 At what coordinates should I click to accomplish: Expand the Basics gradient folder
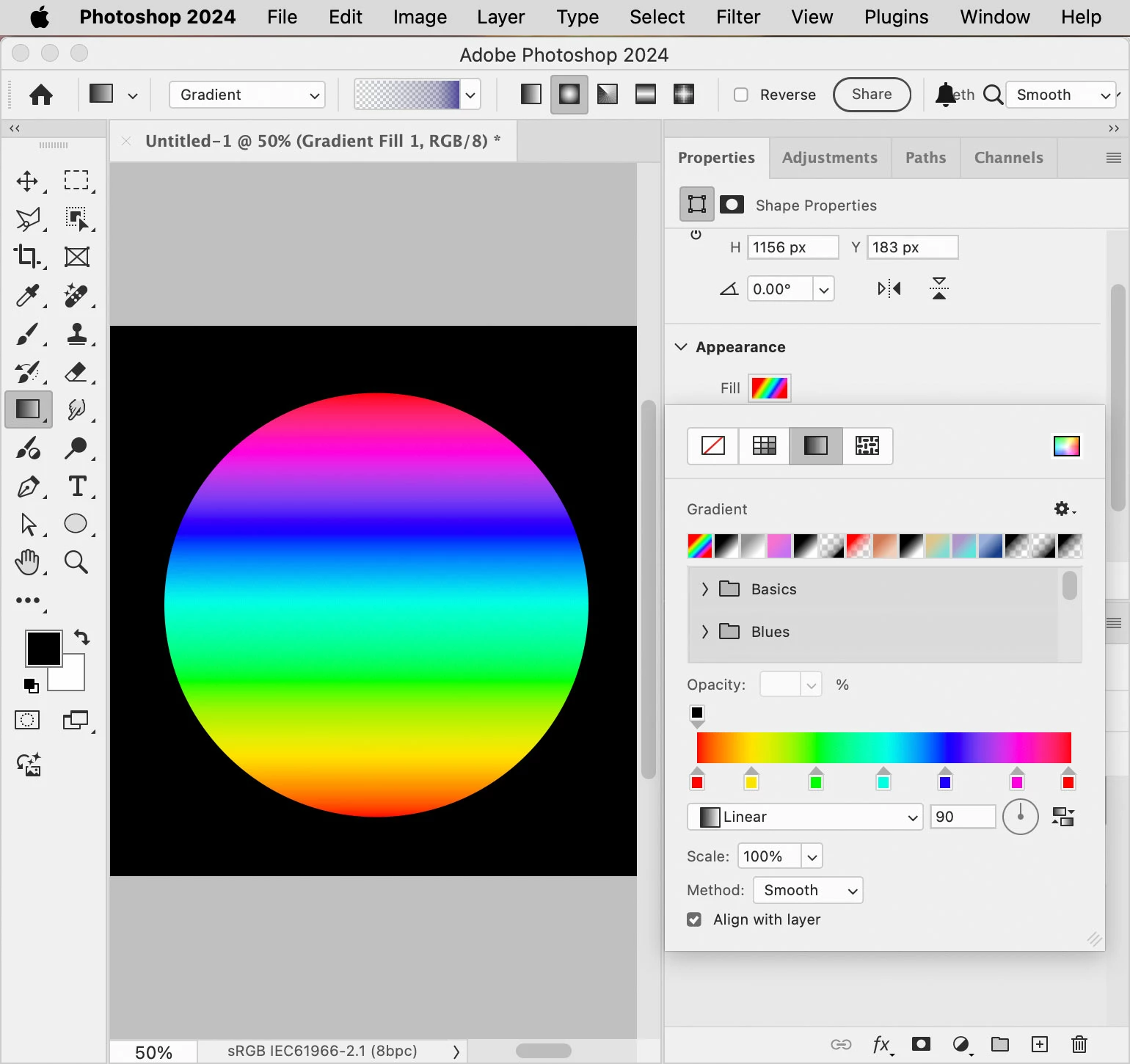(704, 589)
